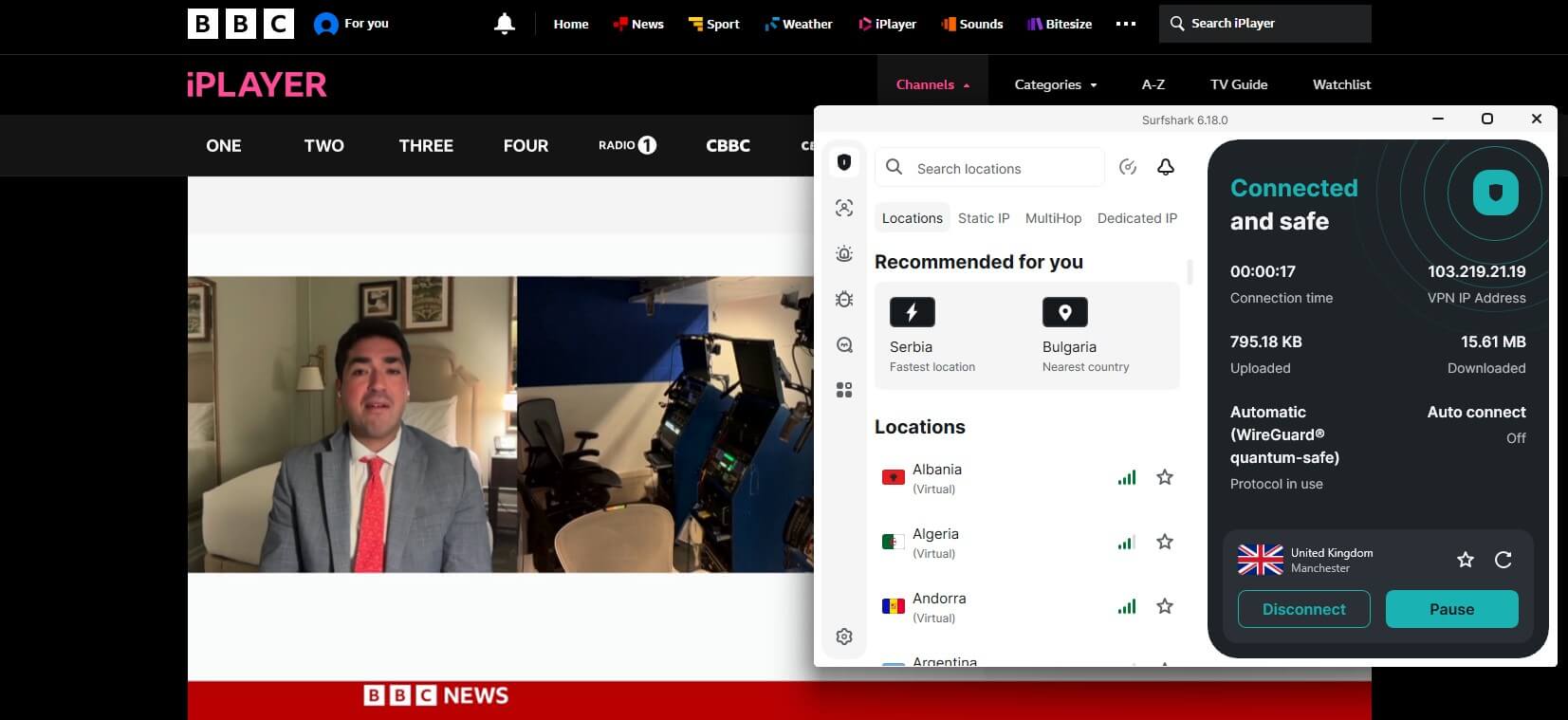Expand the Categories dropdown on iPlayer
The width and height of the screenshot is (1568, 720).
pos(1056,84)
